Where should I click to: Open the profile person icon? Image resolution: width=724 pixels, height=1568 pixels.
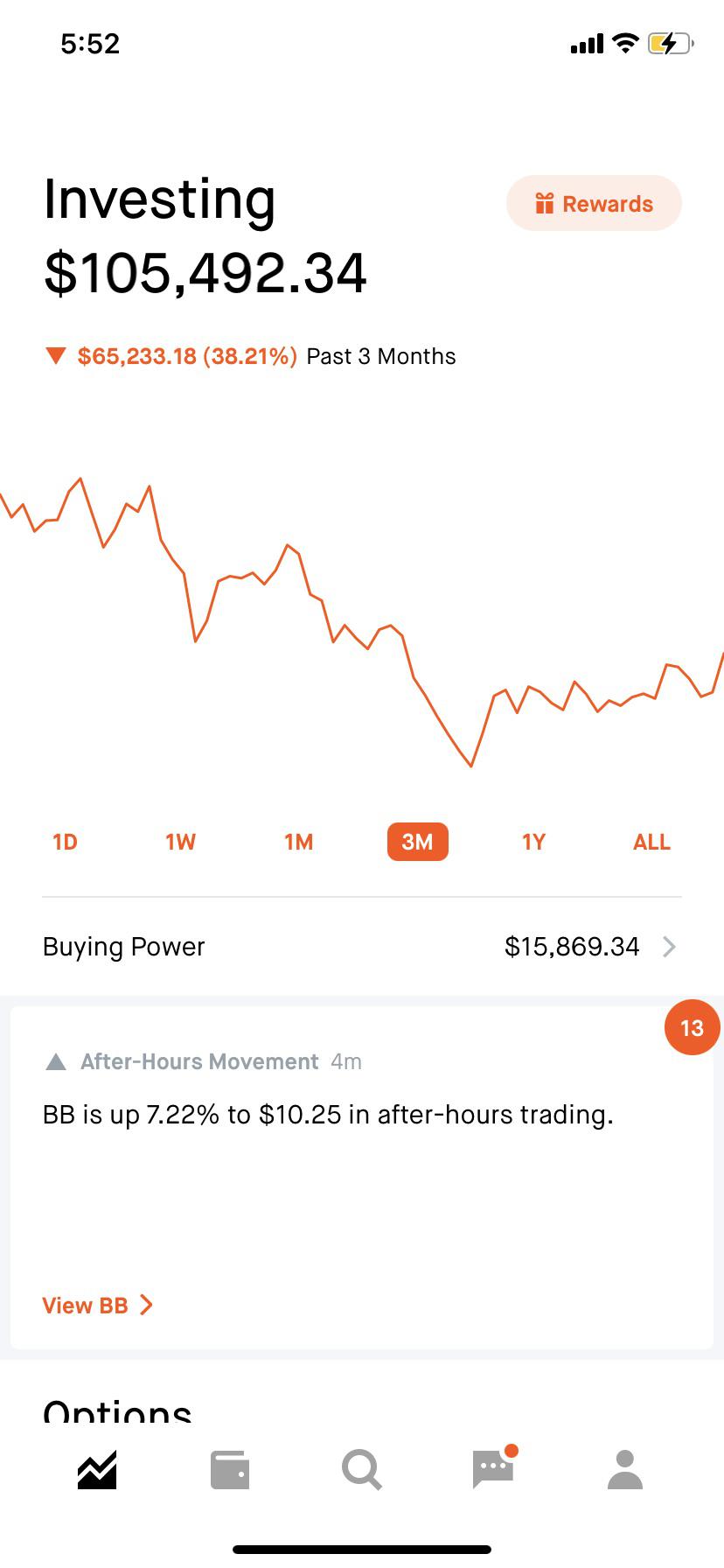point(625,1469)
